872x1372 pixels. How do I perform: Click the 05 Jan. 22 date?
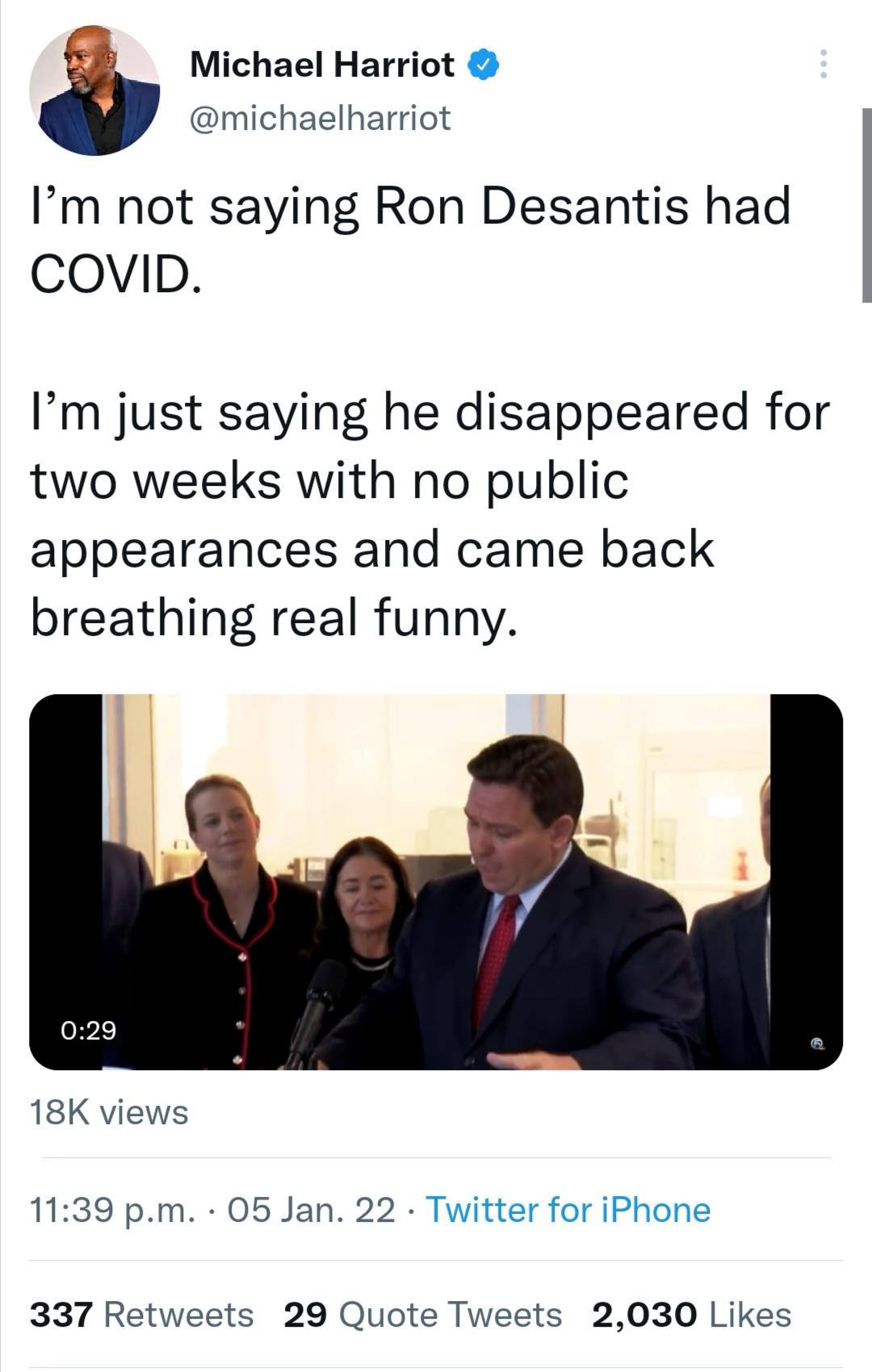tap(312, 1210)
